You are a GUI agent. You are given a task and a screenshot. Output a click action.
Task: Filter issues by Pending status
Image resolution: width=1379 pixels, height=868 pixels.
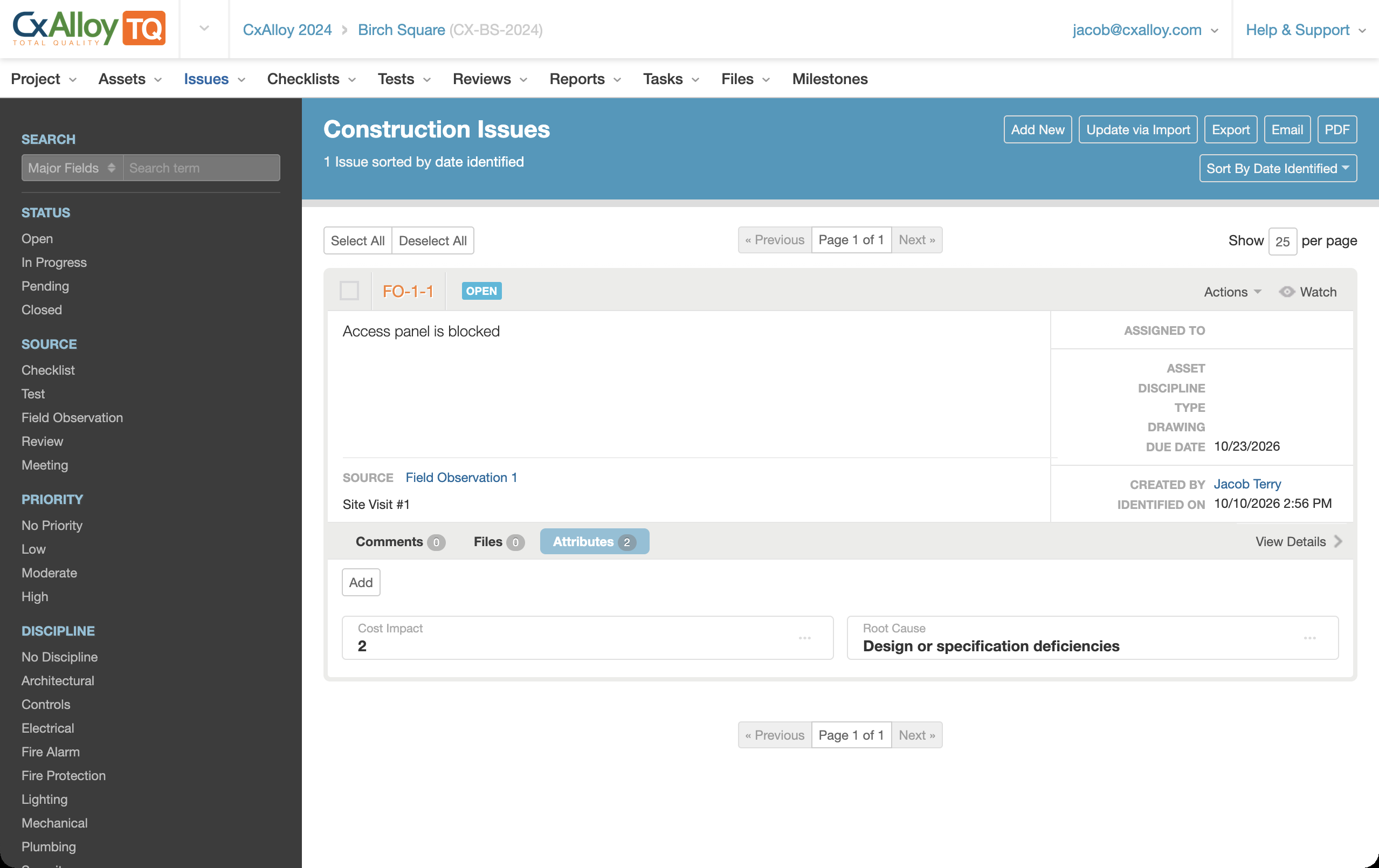click(x=45, y=286)
